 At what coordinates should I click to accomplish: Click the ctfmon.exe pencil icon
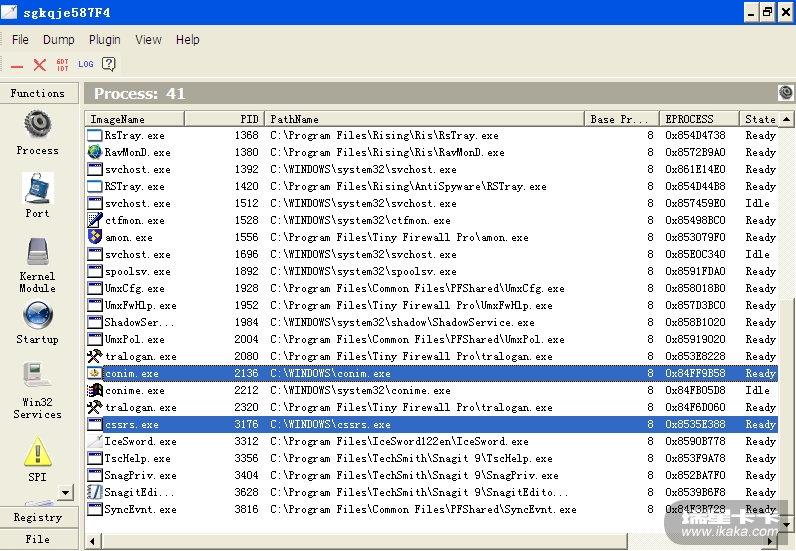tap(94, 220)
